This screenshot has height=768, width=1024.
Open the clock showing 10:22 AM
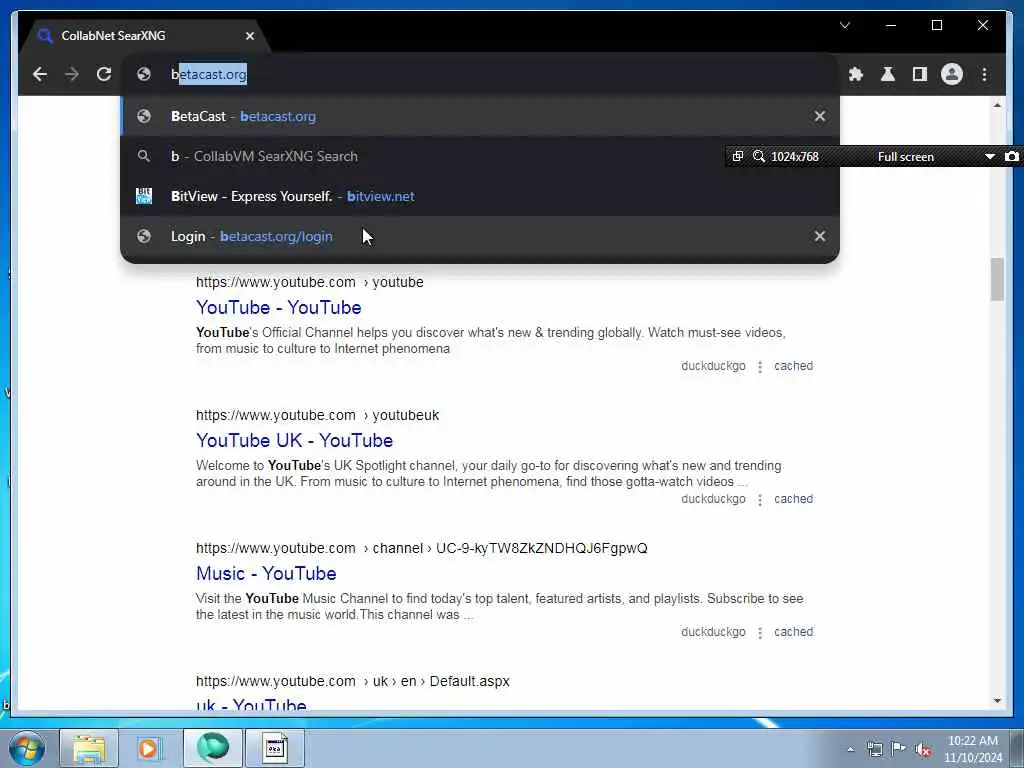pyautogui.click(x=973, y=749)
